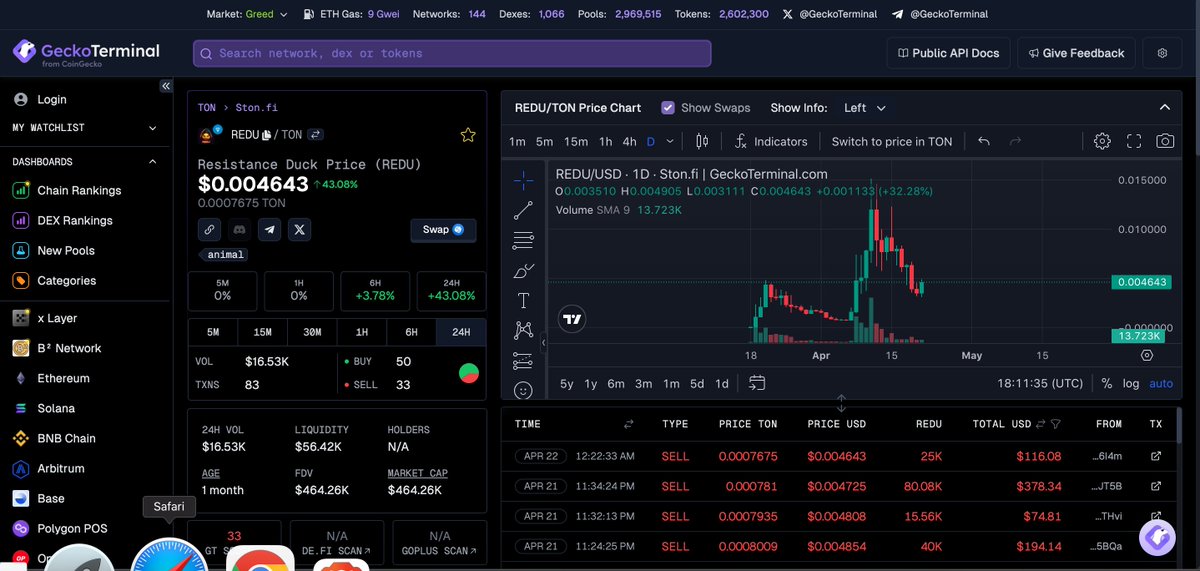Filter the Total USD column
The image size is (1200, 571).
(1055, 425)
